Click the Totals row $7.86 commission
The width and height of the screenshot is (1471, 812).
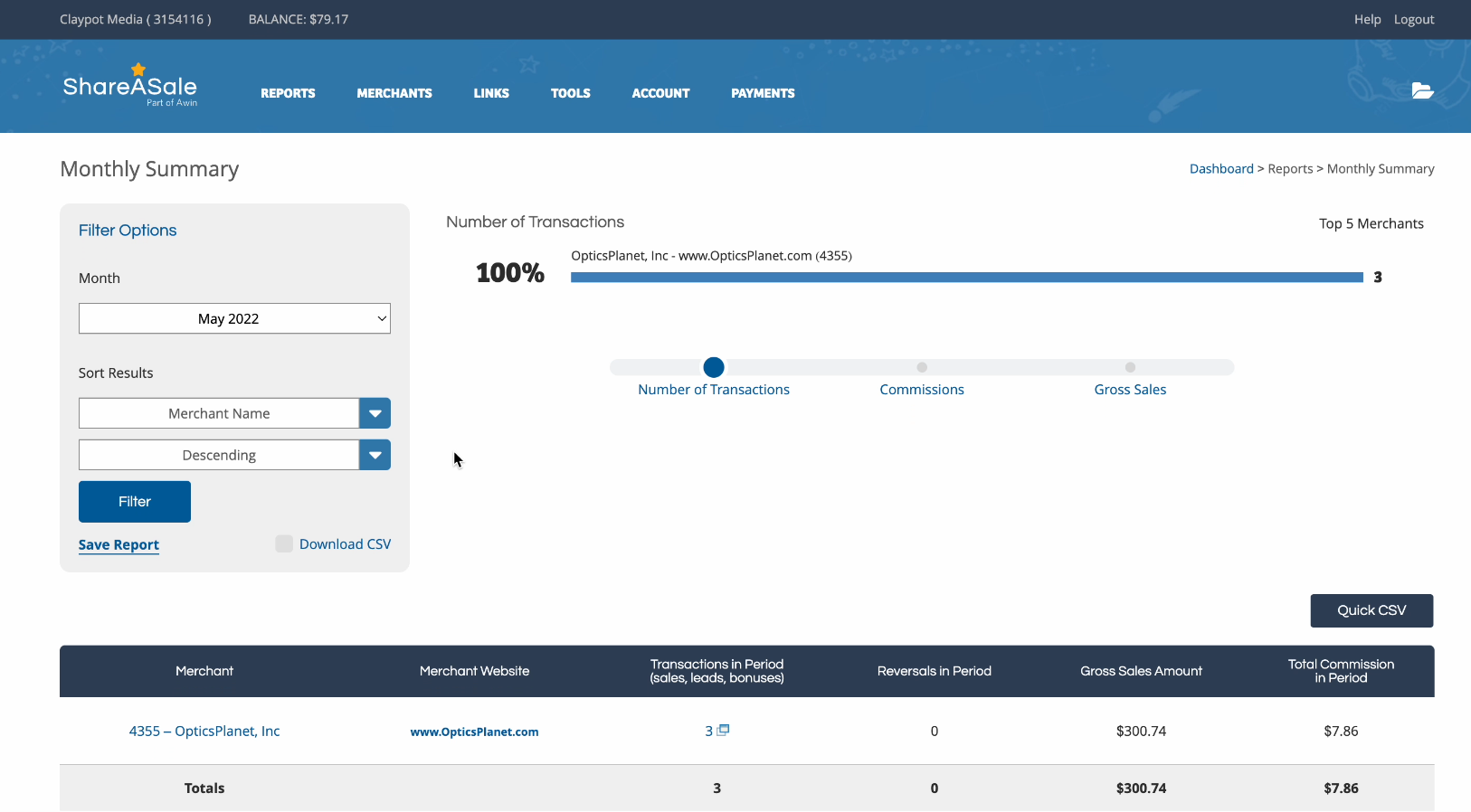point(1341,788)
